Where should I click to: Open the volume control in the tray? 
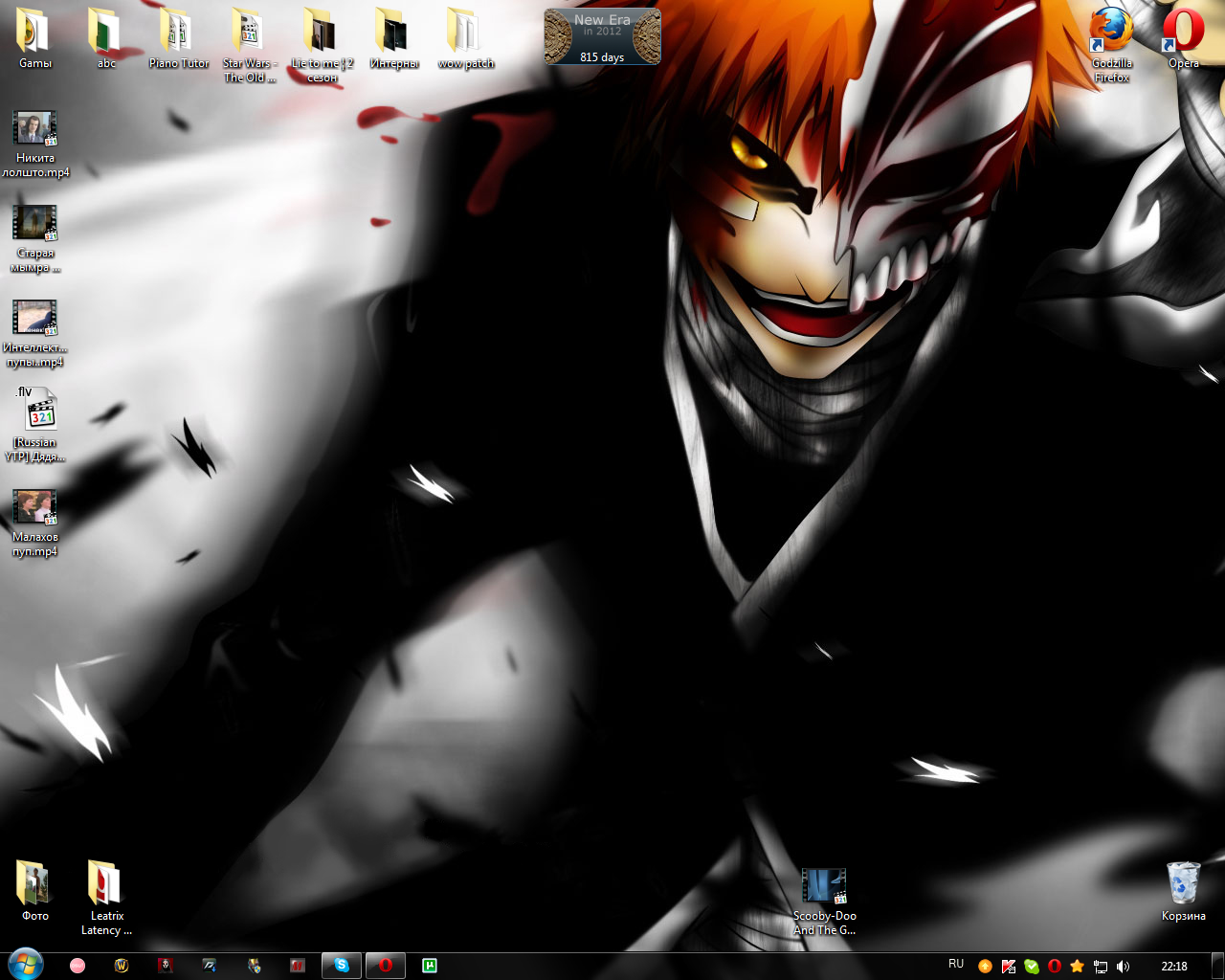(x=1124, y=967)
